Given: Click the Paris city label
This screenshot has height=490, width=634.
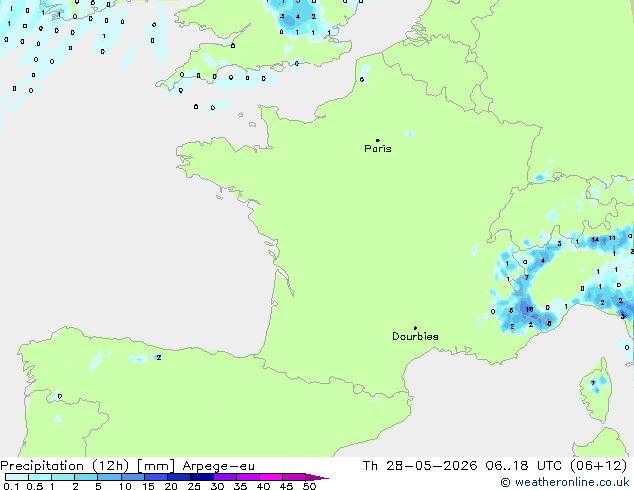Looking at the screenshot, I should [378, 149].
